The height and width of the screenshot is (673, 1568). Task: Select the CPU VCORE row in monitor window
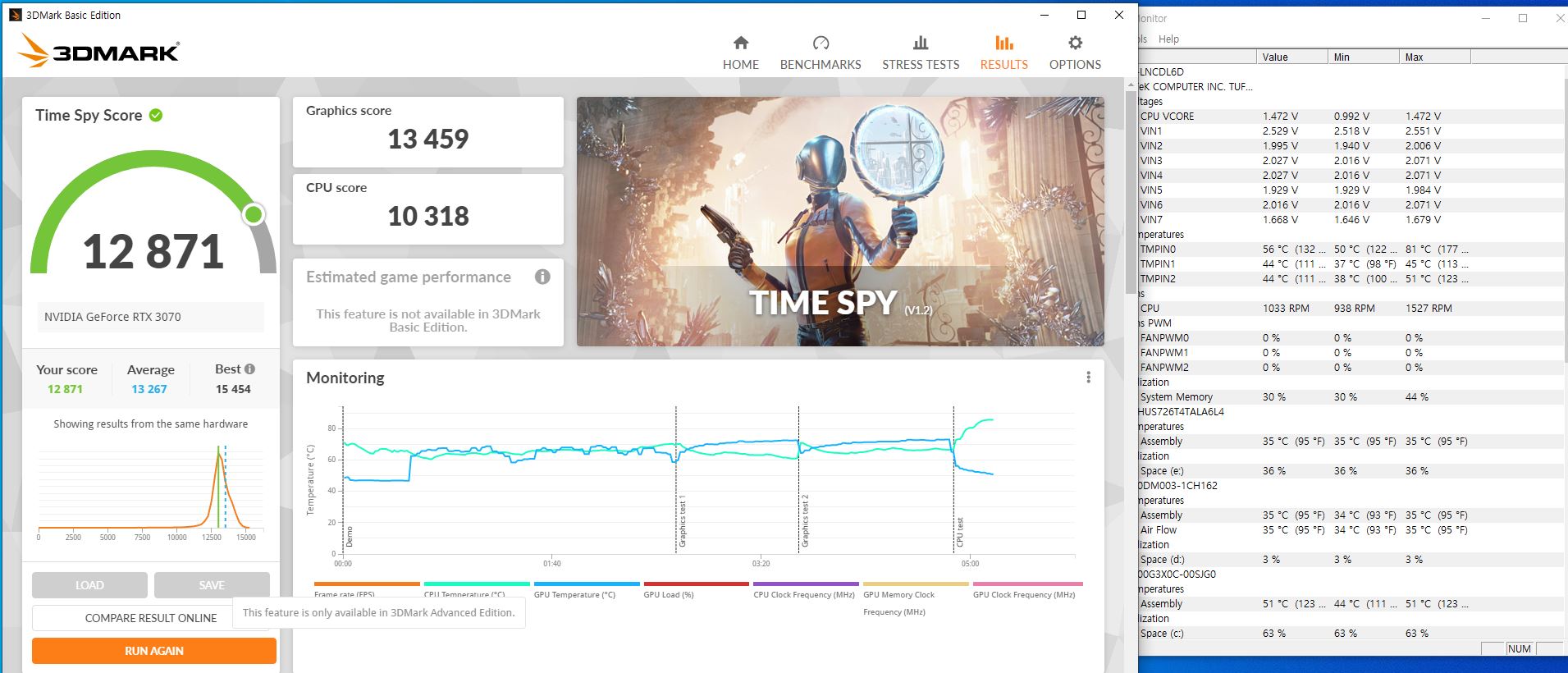coord(1351,117)
